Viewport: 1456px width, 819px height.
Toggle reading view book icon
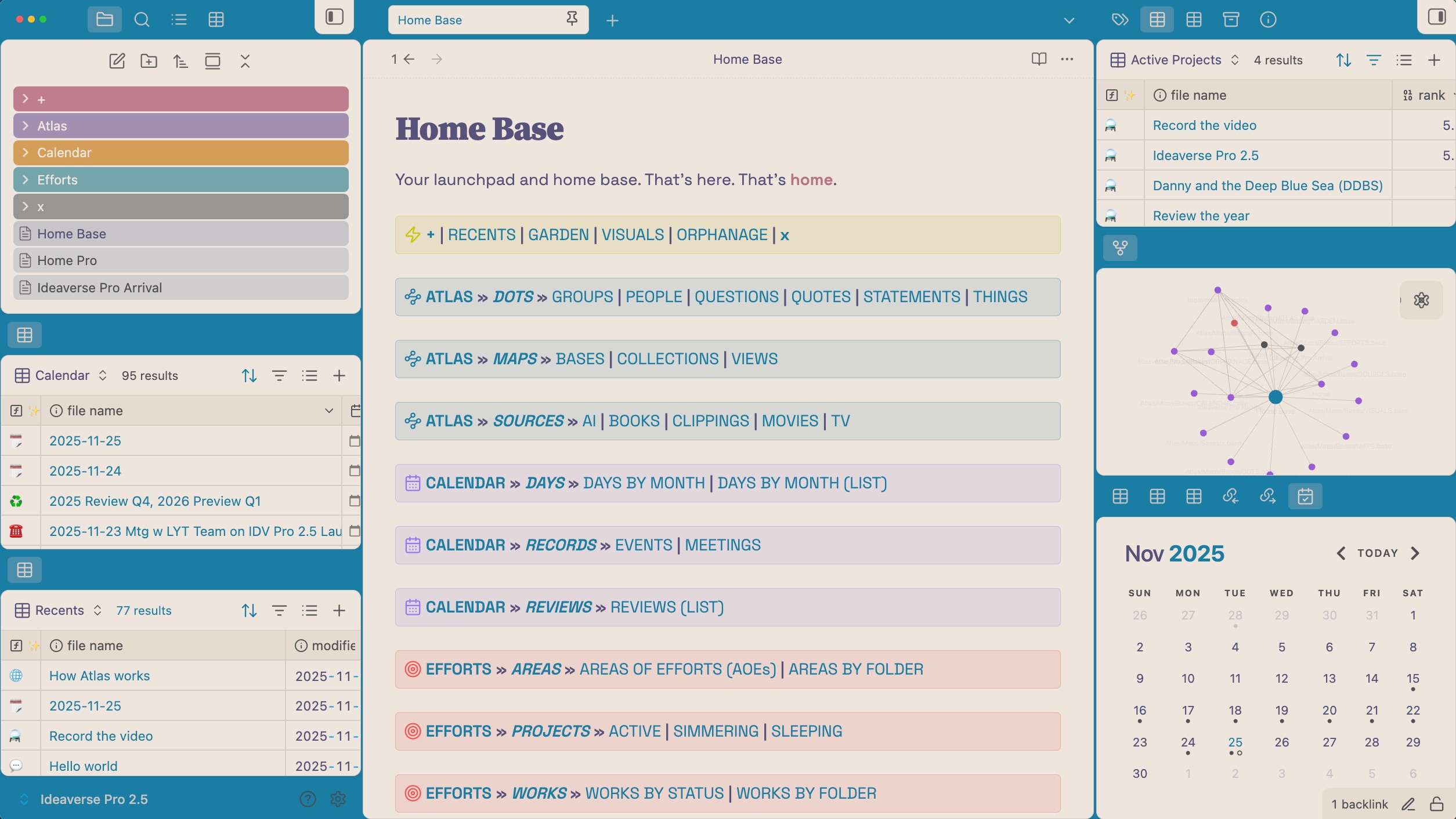[x=1039, y=59]
